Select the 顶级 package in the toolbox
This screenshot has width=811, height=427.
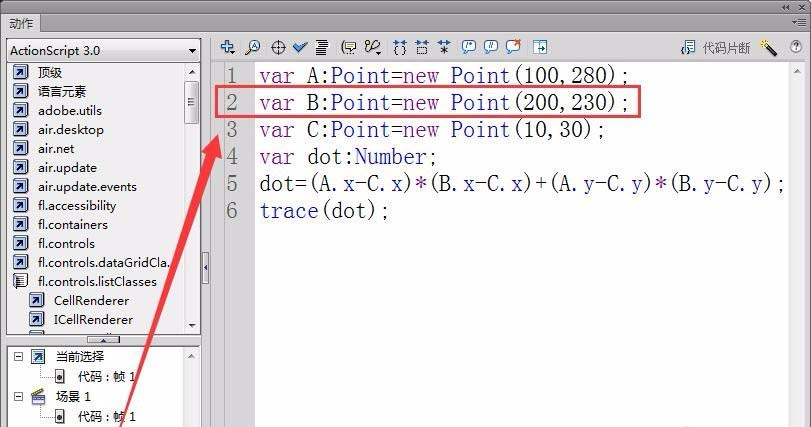(49, 72)
